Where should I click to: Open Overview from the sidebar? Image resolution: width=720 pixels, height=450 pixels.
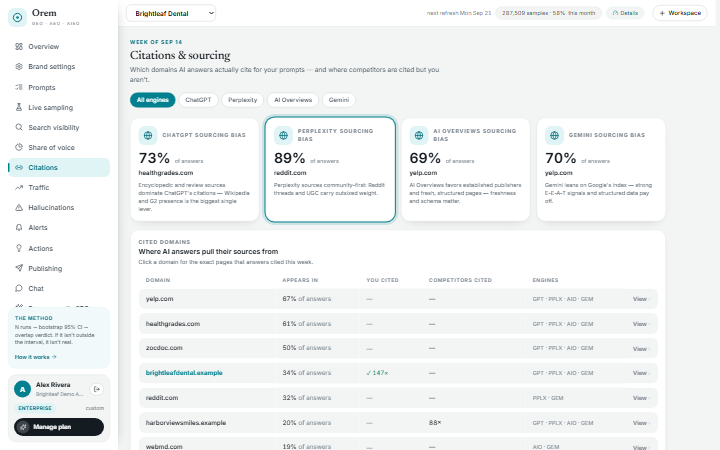pos(59,46)
